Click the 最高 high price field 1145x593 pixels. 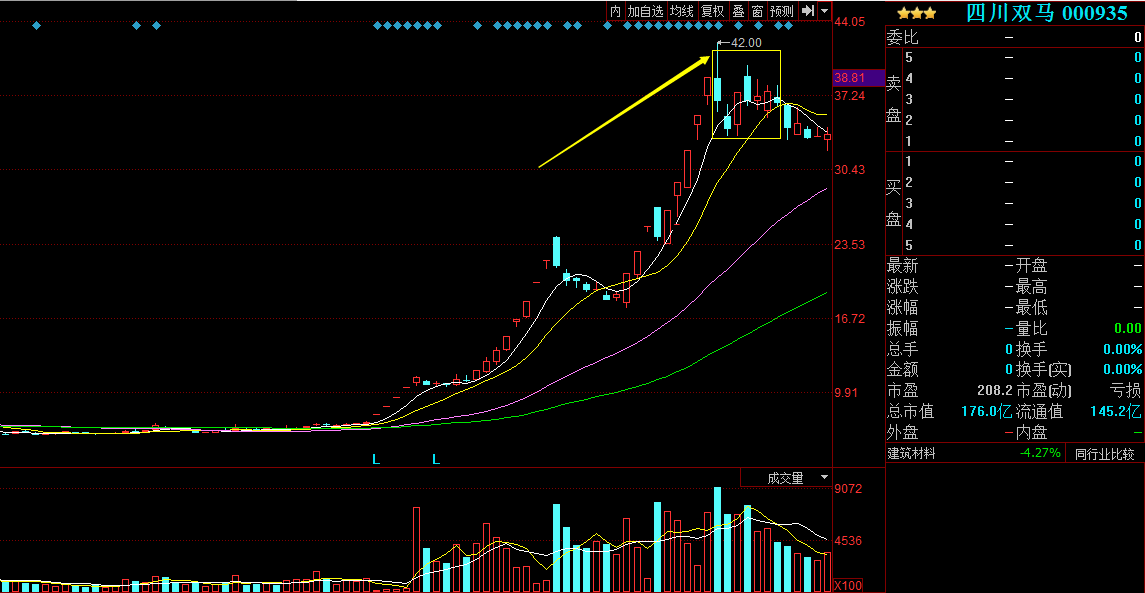(1079, 286)
